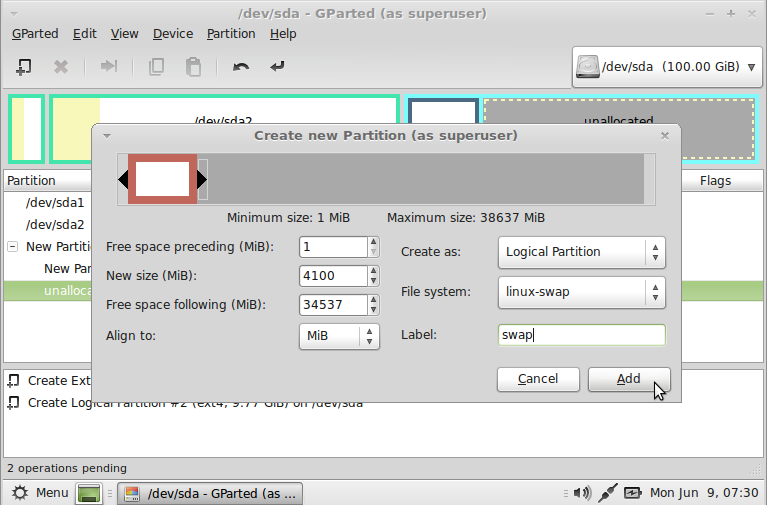767x505 pixels.
Task: Increase Free space following with up arrow
Action: pyautogui.click(x=373, y=299)
